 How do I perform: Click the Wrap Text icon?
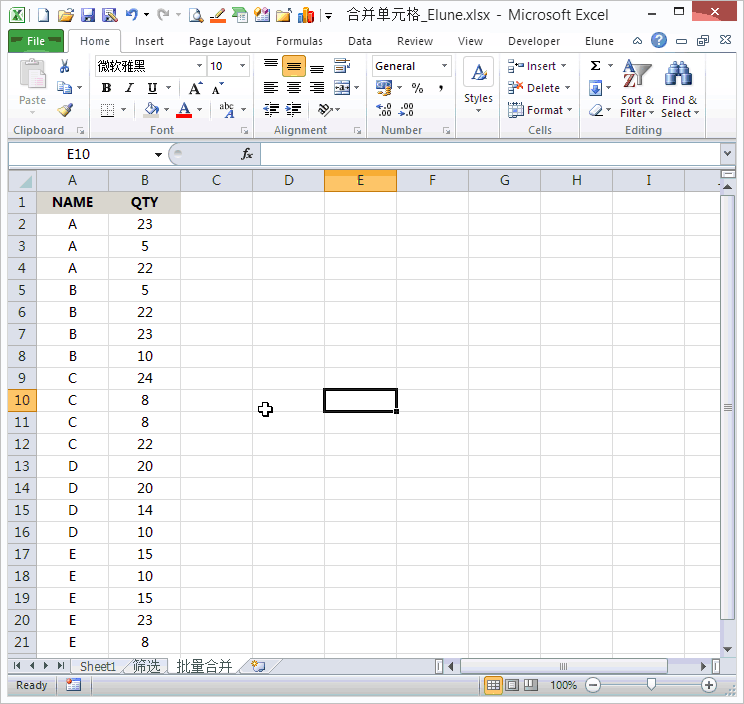point(342,66)
